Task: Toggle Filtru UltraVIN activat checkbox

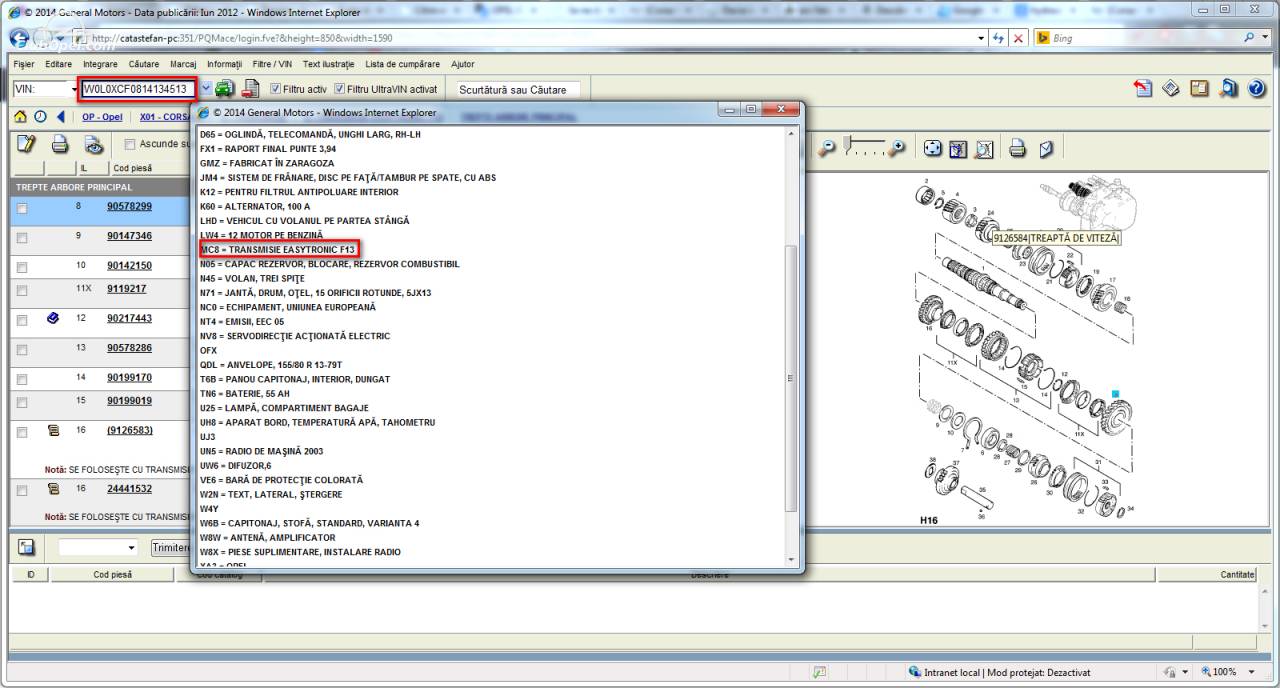Action: pos(340,89)
